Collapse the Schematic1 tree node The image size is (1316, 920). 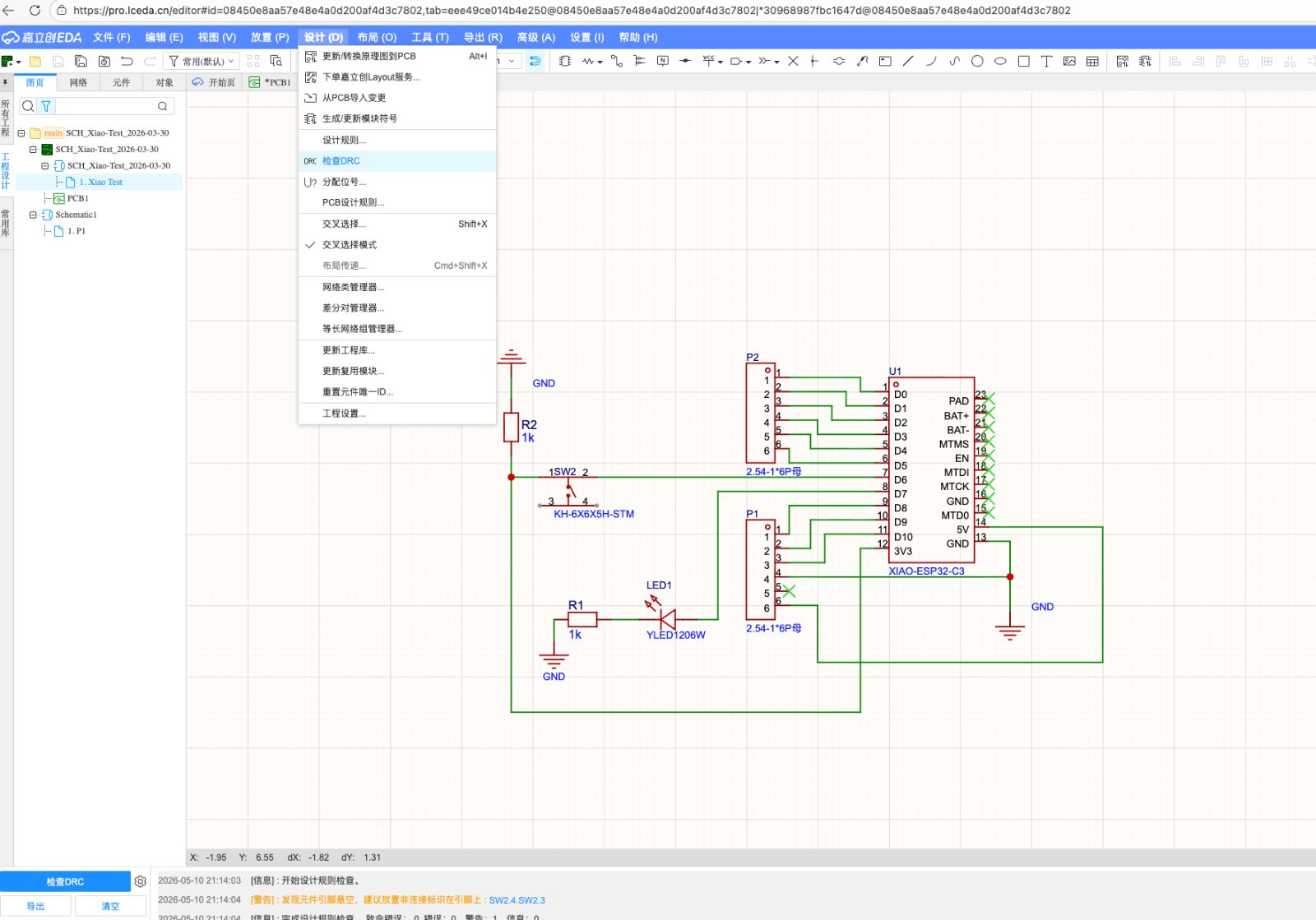tap(33, 215)
